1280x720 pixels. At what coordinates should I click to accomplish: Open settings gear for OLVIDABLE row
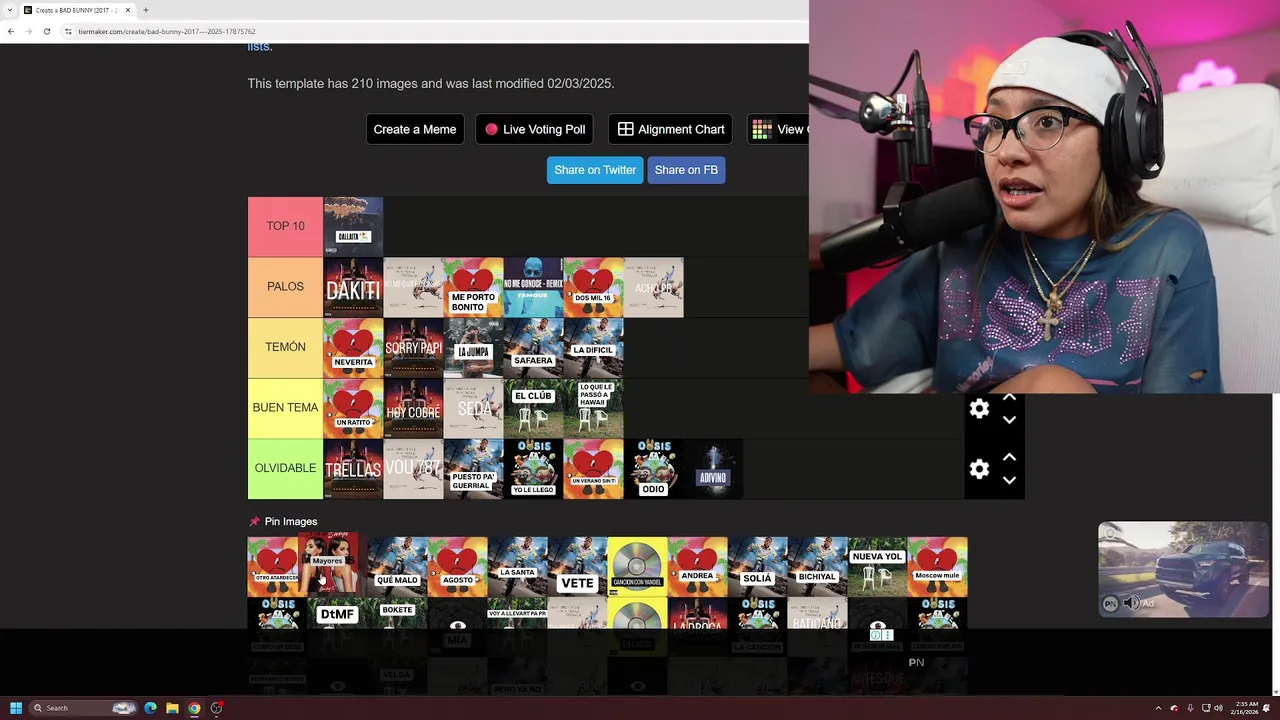979,469
